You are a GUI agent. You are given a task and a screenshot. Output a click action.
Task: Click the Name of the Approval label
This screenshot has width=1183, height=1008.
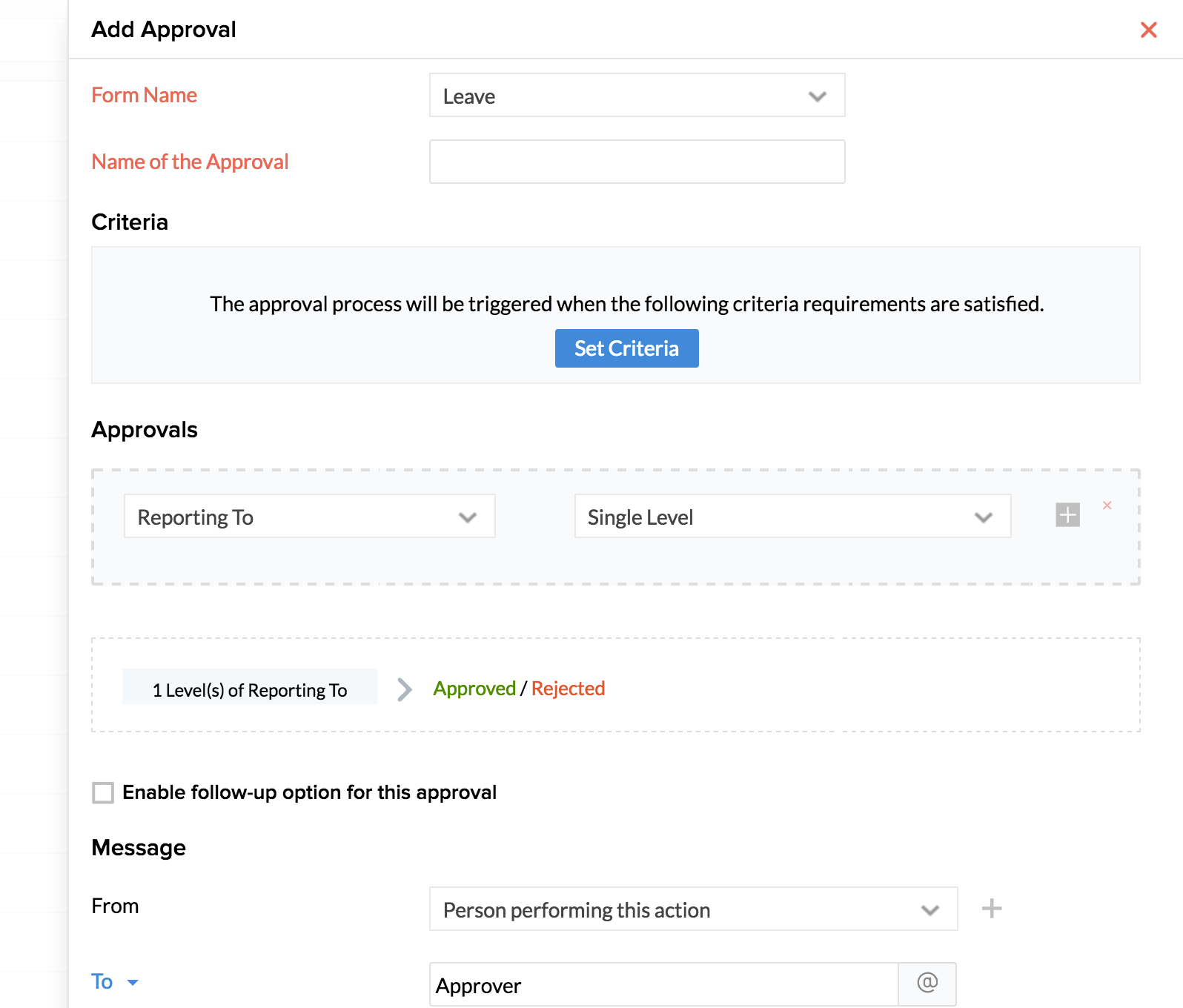pyautogui.click(x=190, y=162)
